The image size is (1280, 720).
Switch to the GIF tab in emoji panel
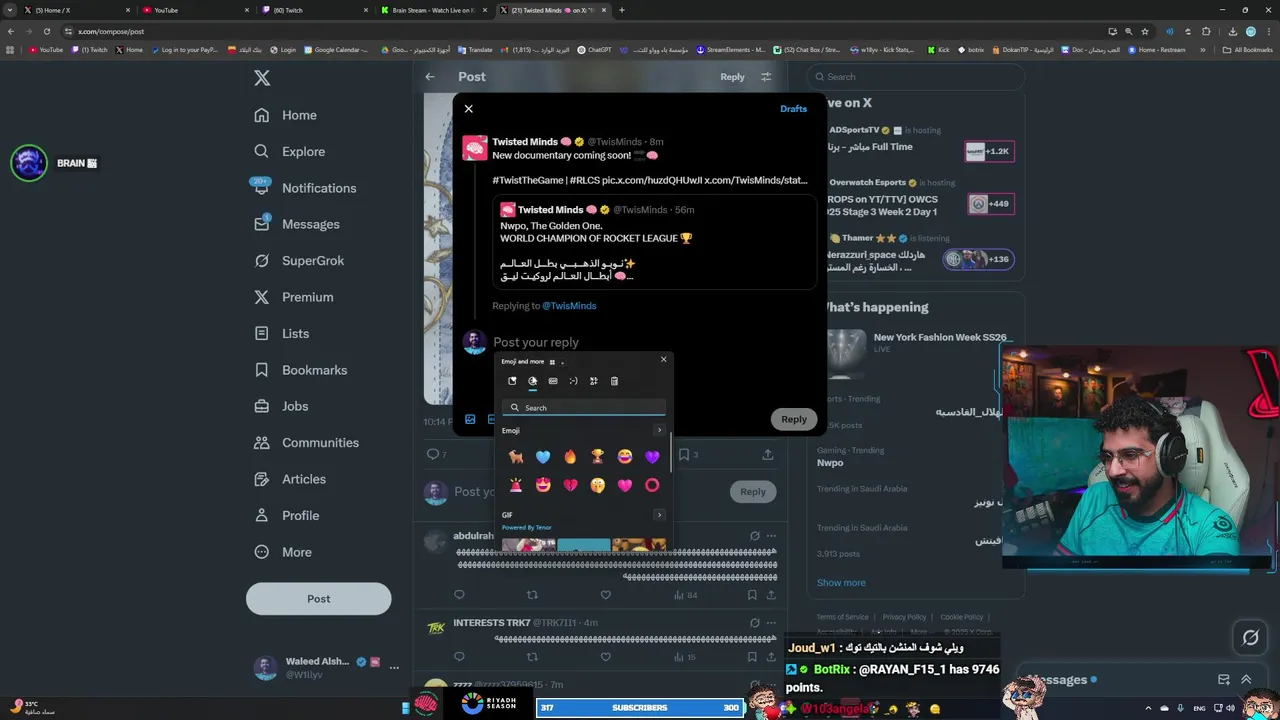[553, 381]
